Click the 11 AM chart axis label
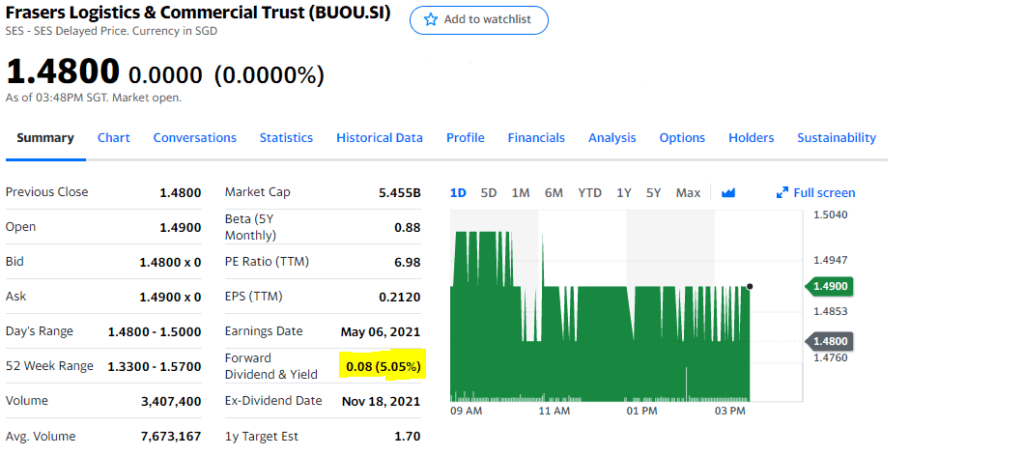Image resolution: width=1024 pixels, height=456 pixels. point(554,411)
